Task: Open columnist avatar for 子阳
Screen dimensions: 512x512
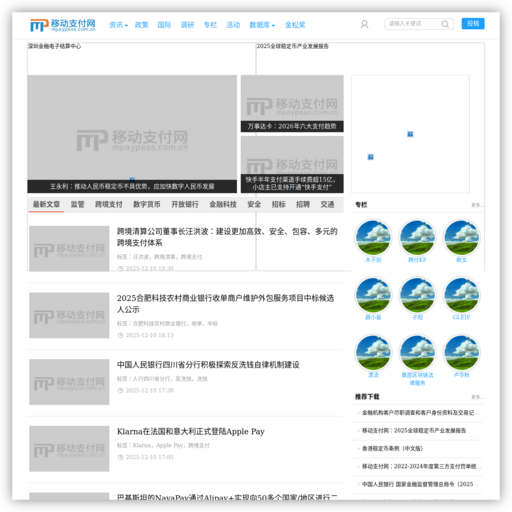Action: tap(417, 295)
